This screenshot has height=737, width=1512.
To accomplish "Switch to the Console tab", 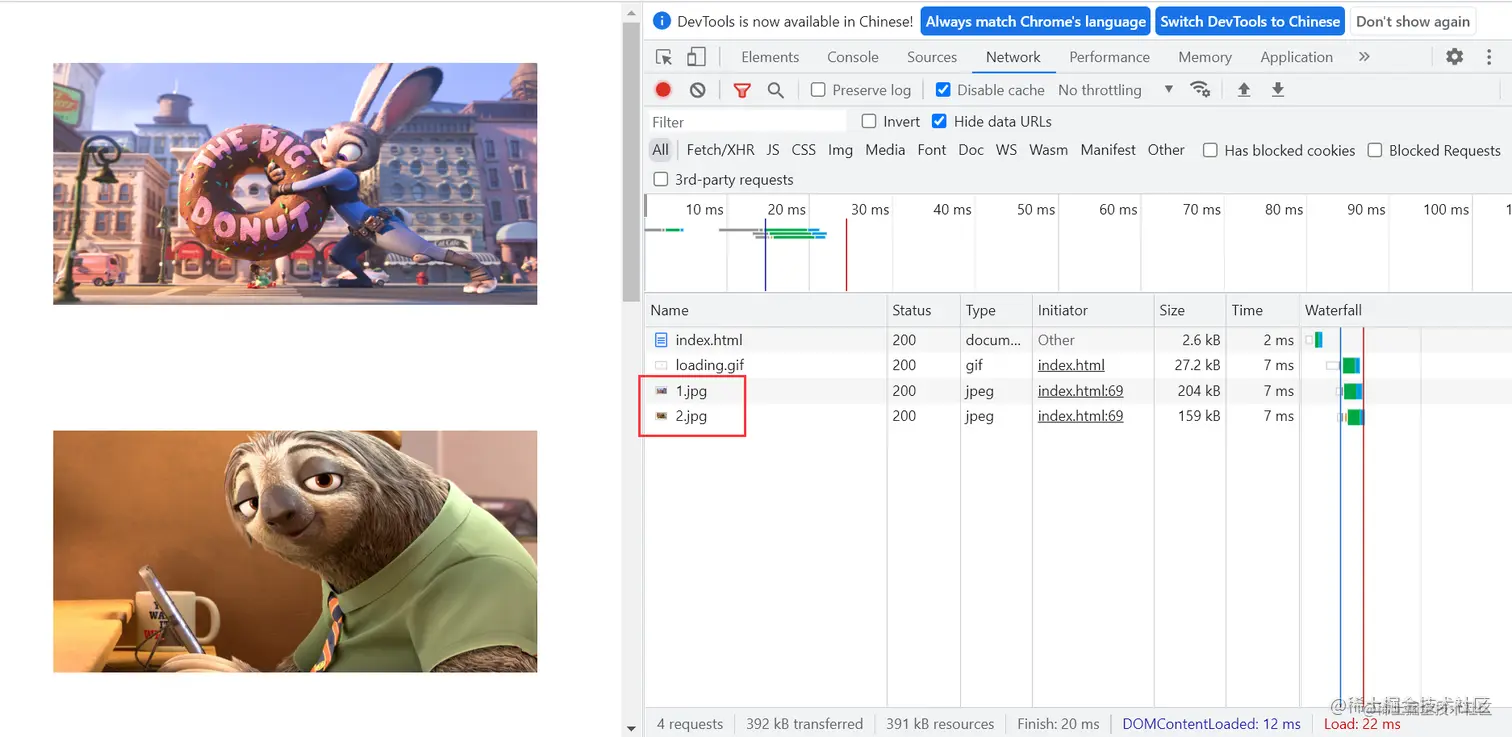I will (x=853, y=57).
